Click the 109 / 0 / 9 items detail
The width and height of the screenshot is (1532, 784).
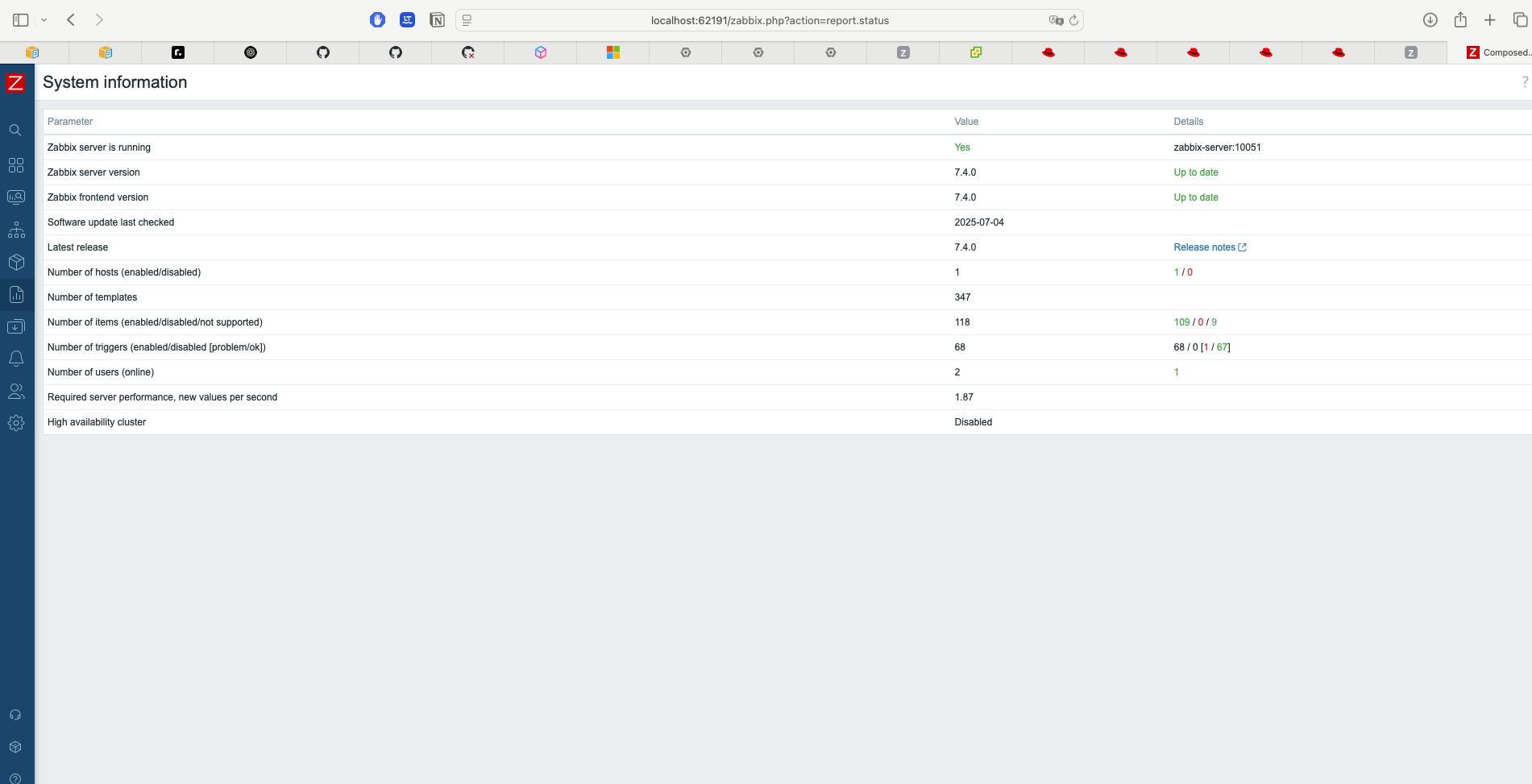click(1195, 322)
